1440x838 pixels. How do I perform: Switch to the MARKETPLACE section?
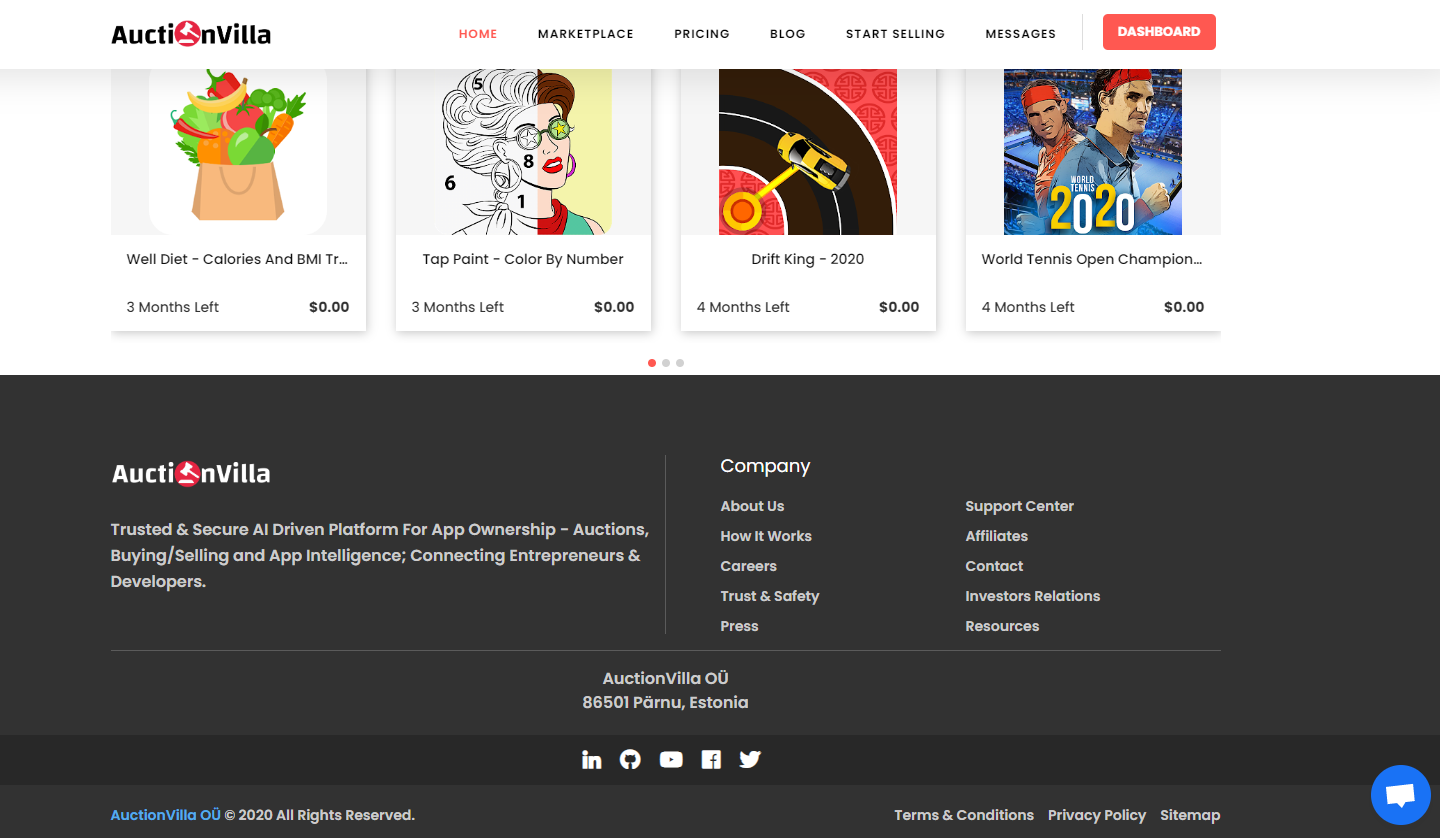[x=585, y=33]
